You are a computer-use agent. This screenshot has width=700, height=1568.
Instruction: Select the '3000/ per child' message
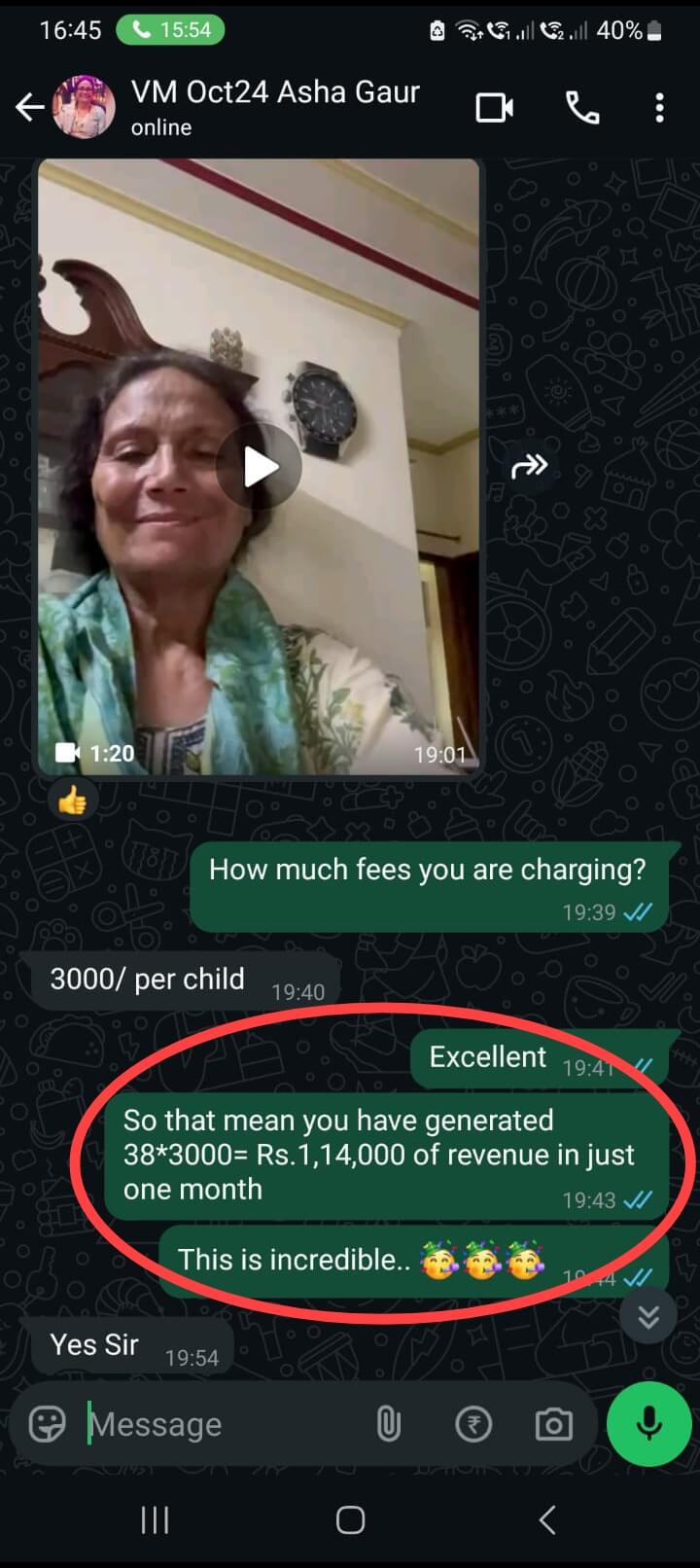180,981
